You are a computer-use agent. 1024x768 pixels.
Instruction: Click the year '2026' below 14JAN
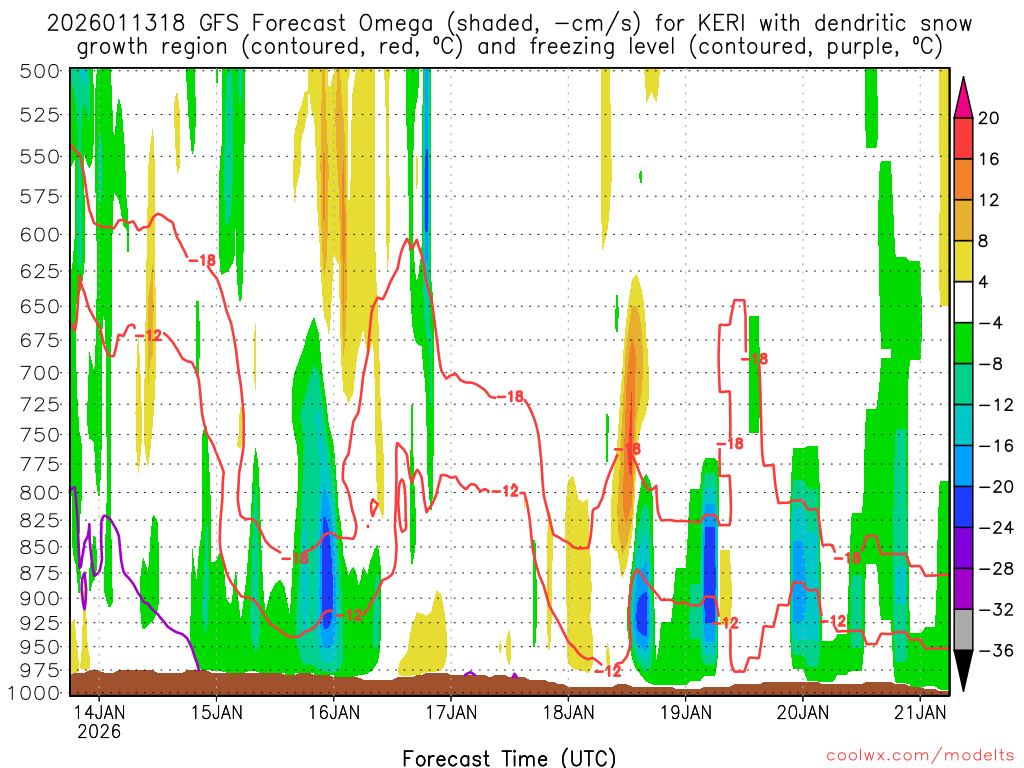click(99, 731)
